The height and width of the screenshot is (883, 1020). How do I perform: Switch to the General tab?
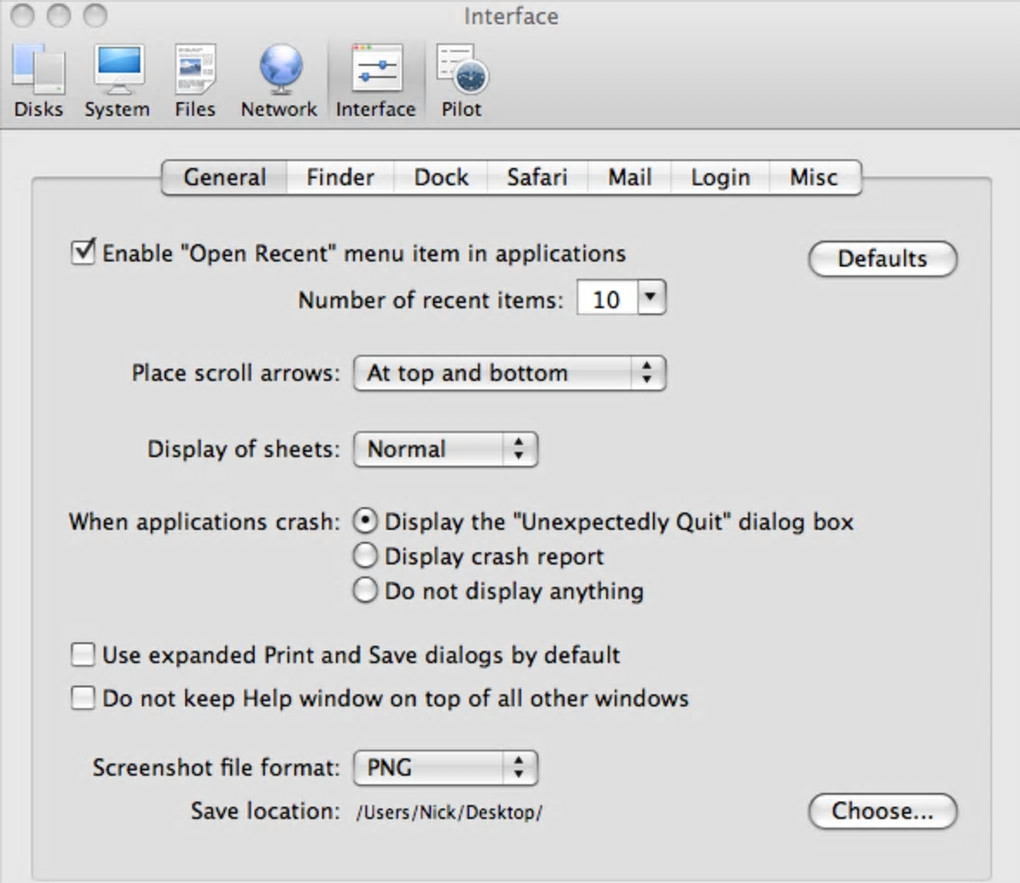[x=224, y=177]
